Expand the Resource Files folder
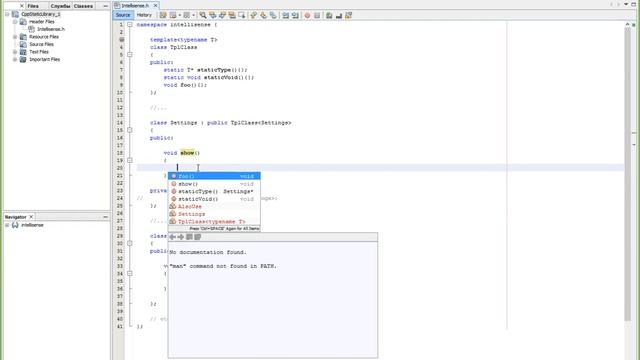Viewport: 640px width, 360px height. (15, 37)
